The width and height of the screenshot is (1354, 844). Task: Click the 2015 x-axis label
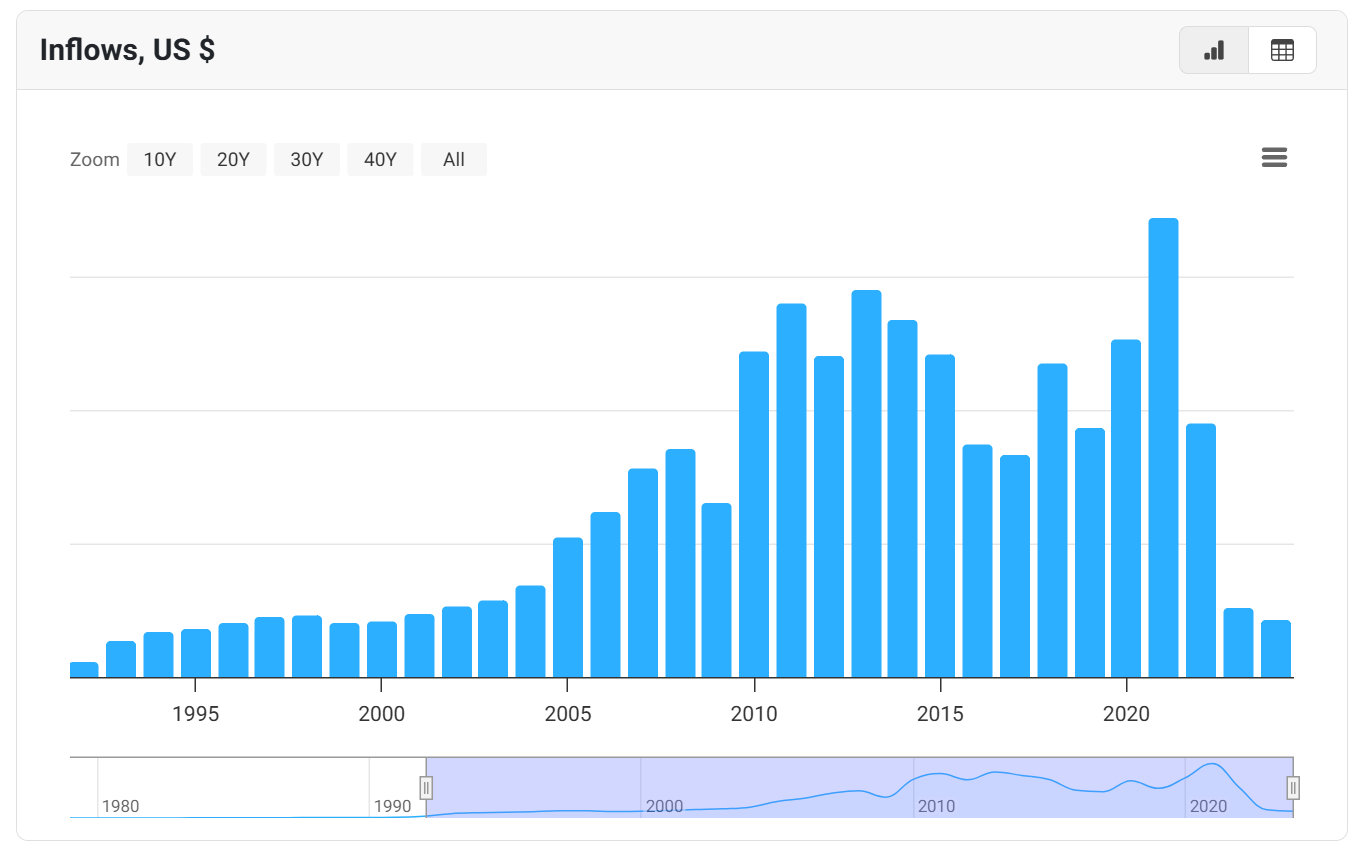[x=940, y=713]
